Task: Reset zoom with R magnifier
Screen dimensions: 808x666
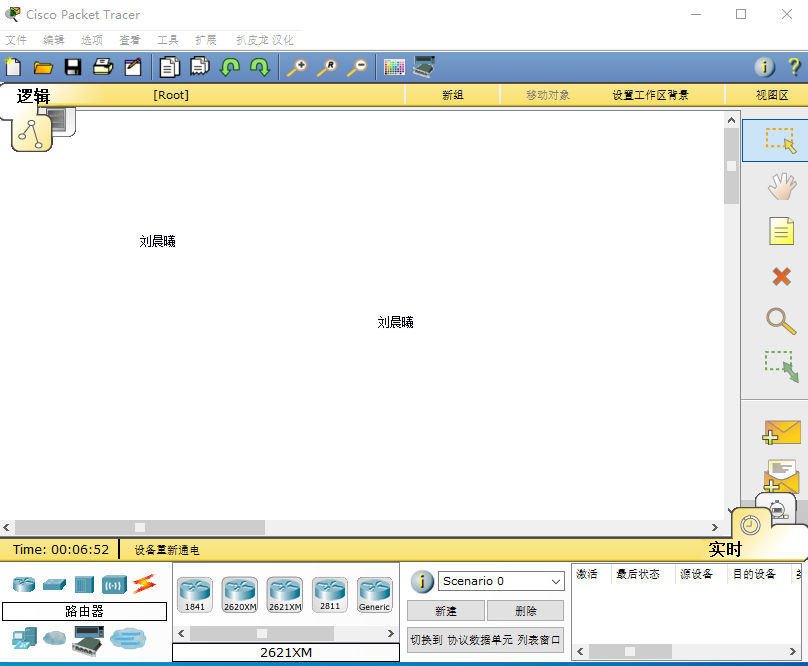Action: pos(327,67)
